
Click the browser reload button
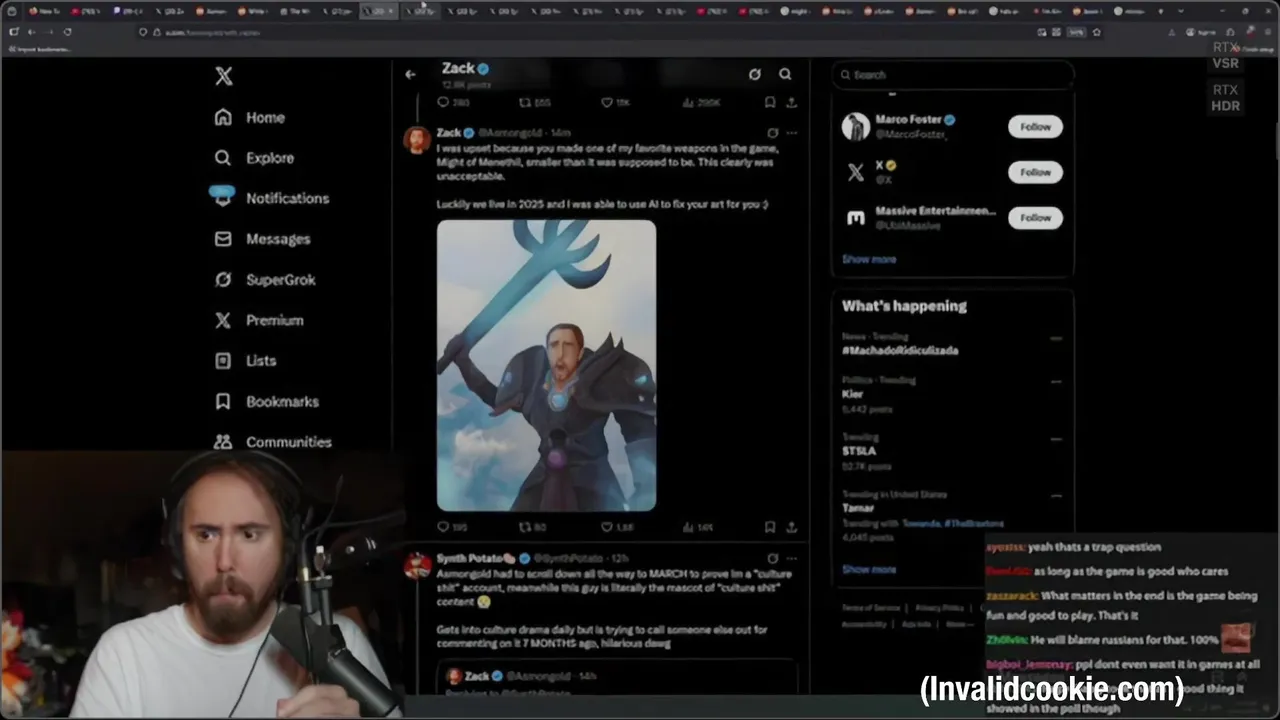(x=68, y=32)
